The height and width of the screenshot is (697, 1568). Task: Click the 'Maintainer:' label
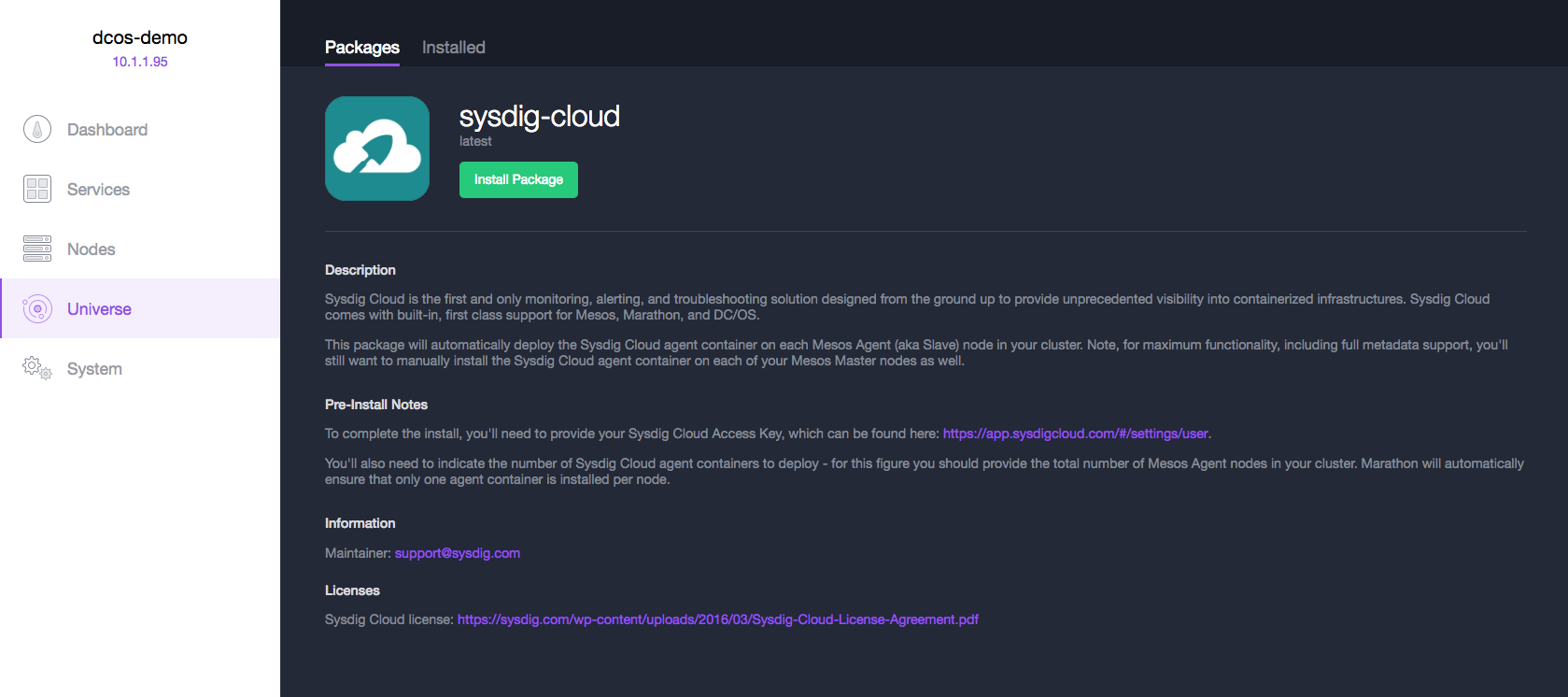pyautogui.click(x=358, y=553)
